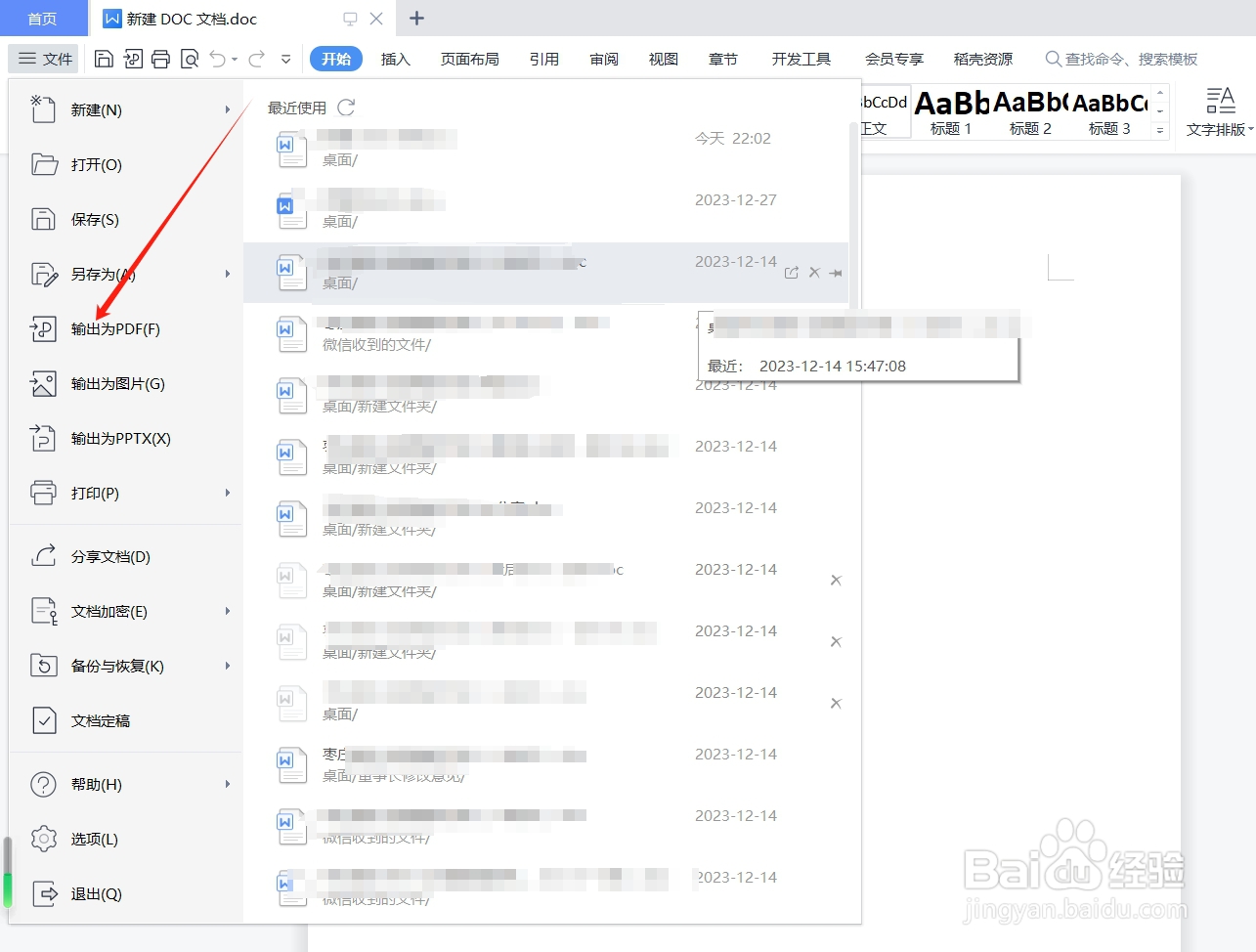This screenshot has width=1256, height=952.
Task: Switch to the 引用 ribbon tab
Action: click(544, 59)
